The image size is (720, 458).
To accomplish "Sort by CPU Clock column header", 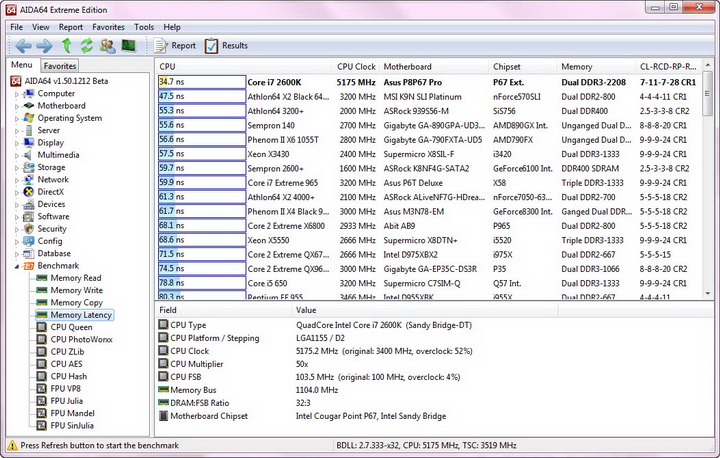I will (x=356, y=67).
